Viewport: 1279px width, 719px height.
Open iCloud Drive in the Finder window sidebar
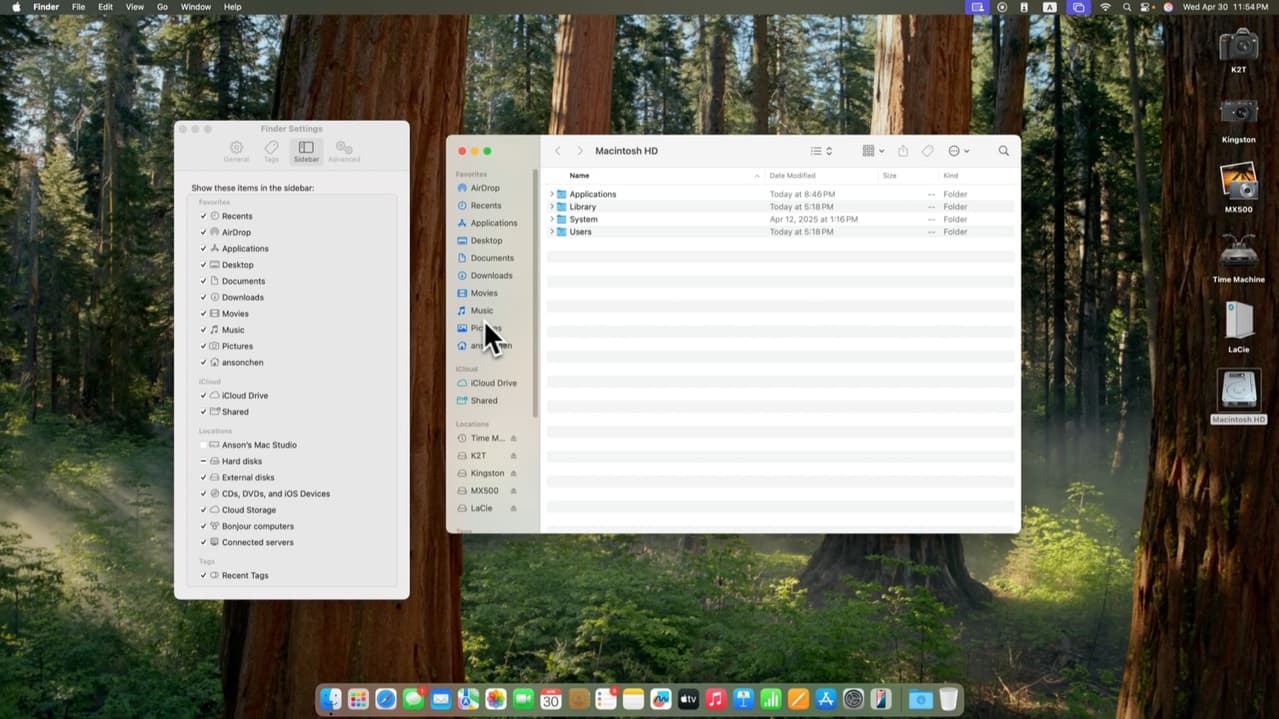tap(494, 383)
